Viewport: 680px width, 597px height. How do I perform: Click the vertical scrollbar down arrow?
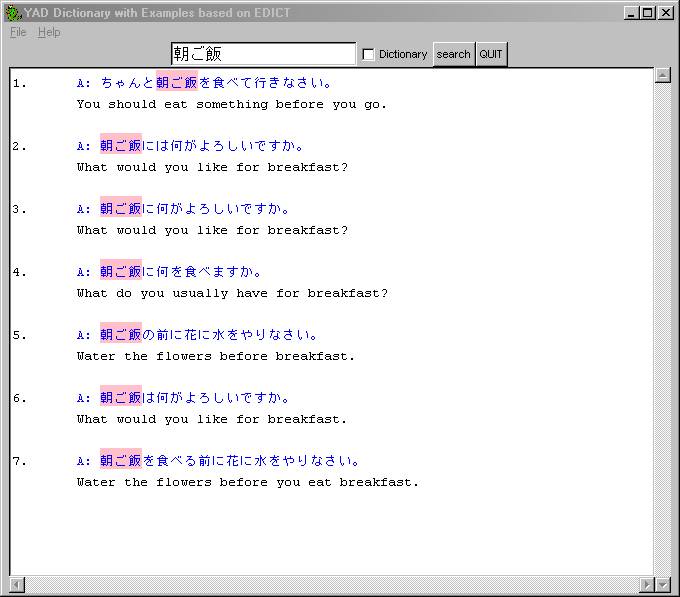[663, 585]
